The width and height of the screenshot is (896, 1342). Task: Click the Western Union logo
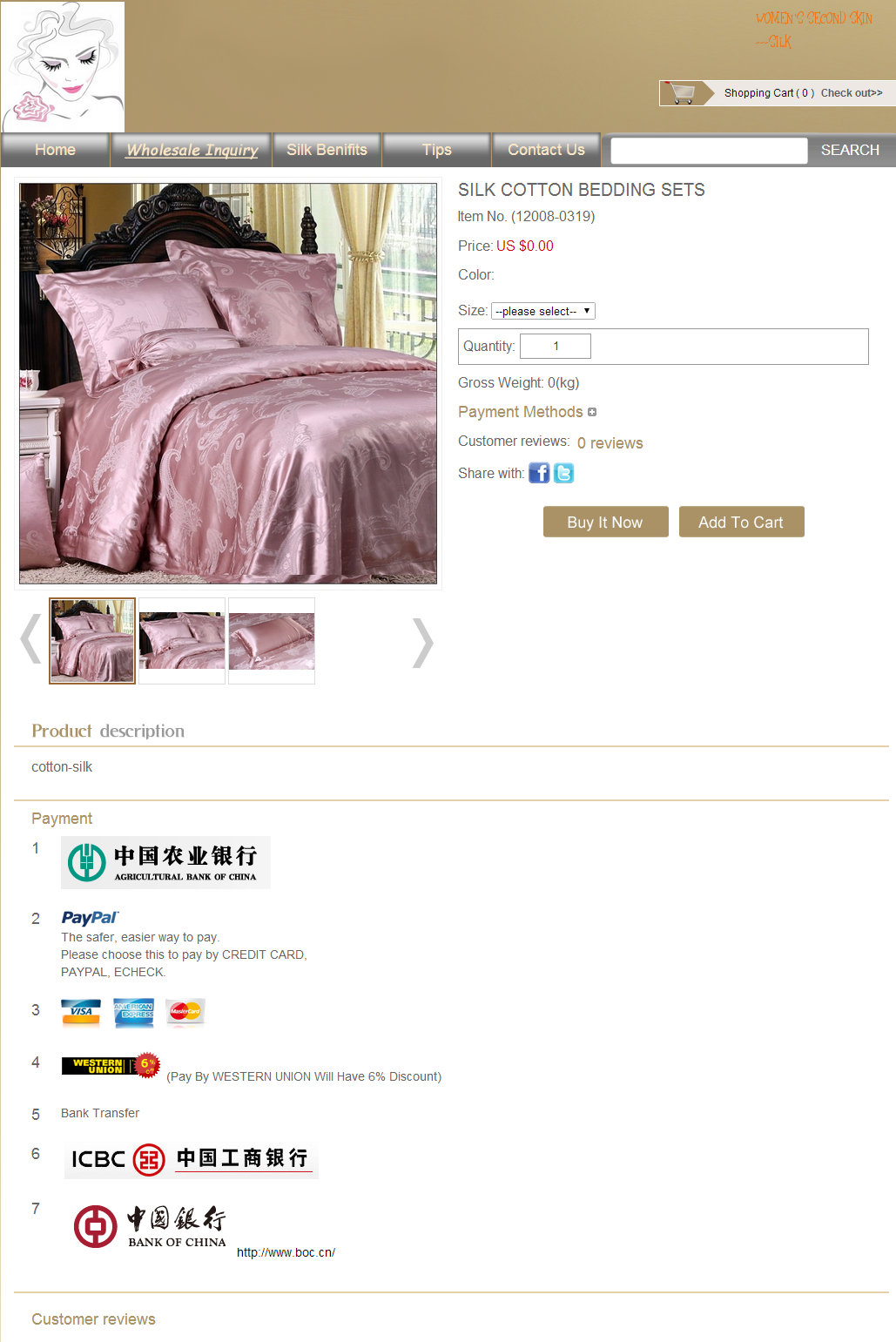pyautogui.click(x=111, y=1065)
